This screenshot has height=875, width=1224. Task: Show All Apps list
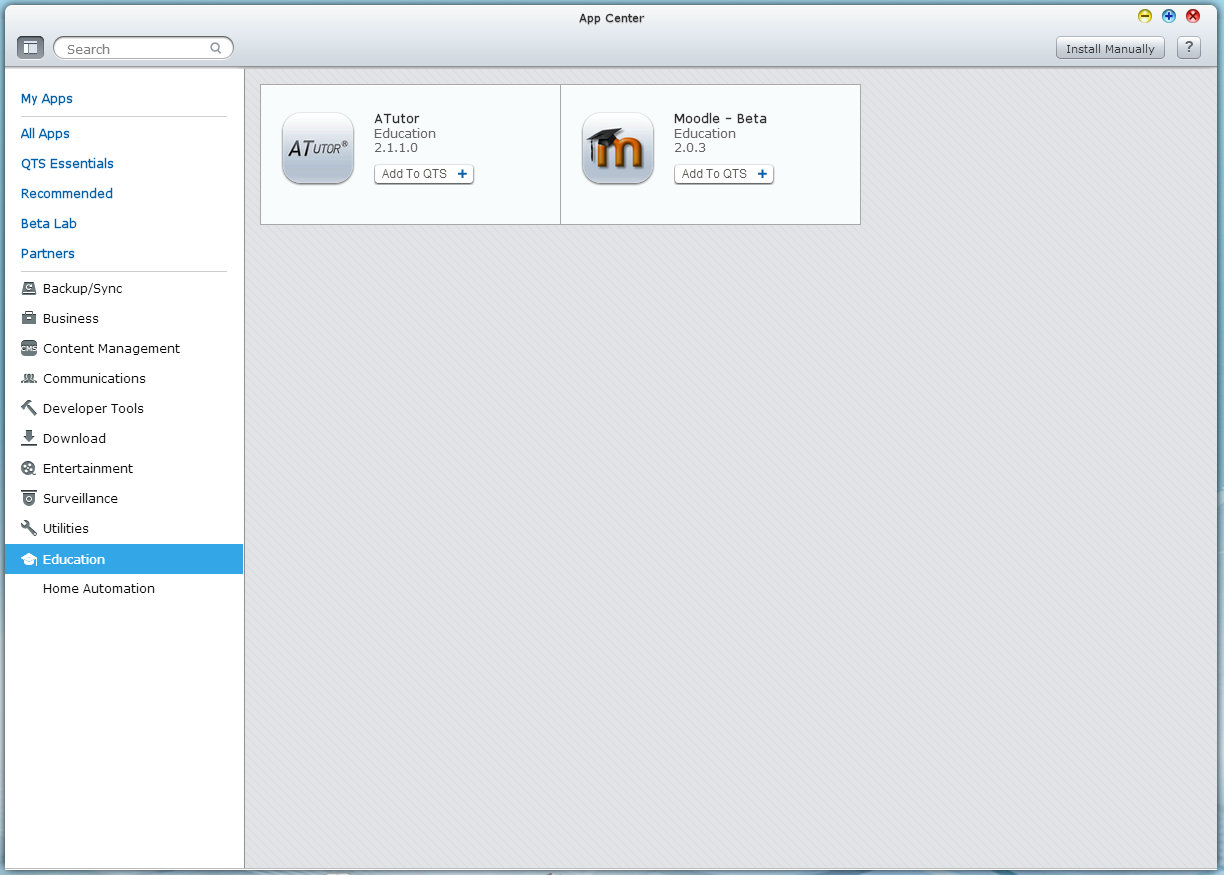coord(45,133)
